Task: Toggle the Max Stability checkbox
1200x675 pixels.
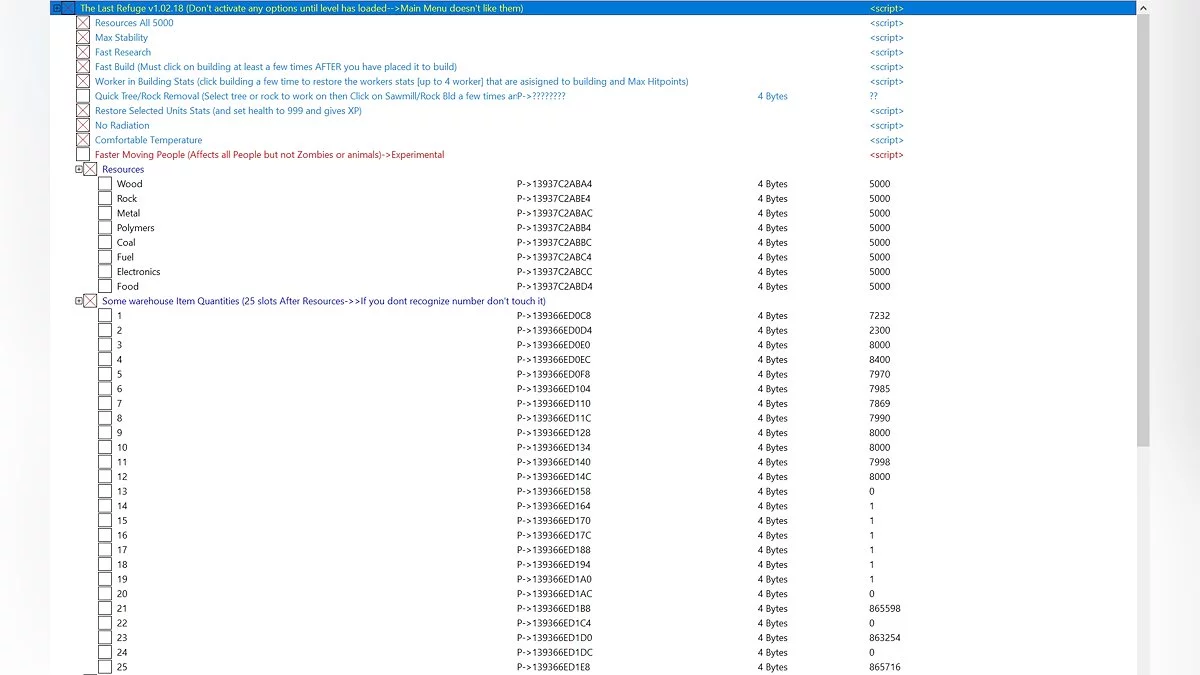Action: (83, 38)
